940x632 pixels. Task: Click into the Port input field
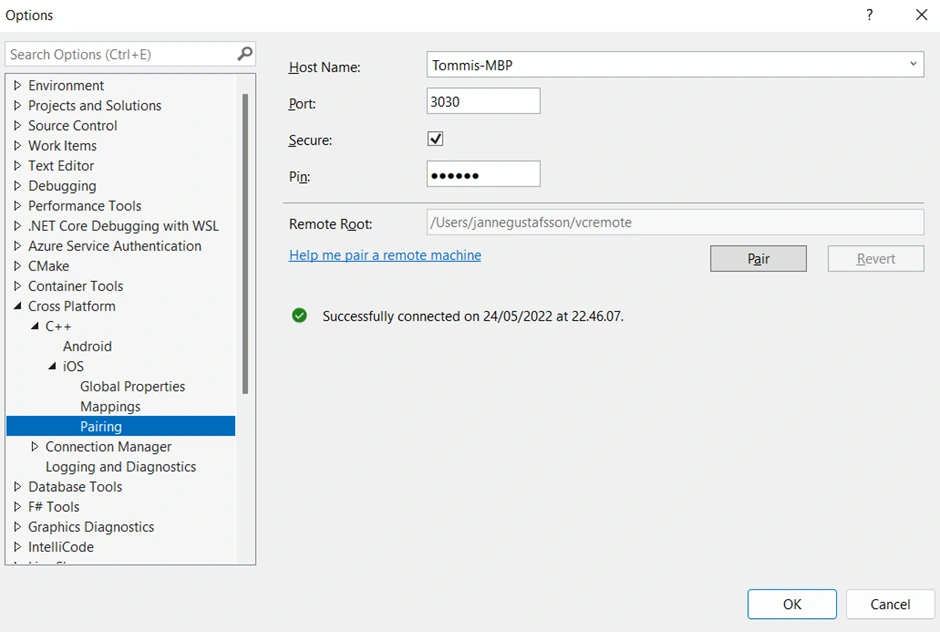(x=483, y=101)
